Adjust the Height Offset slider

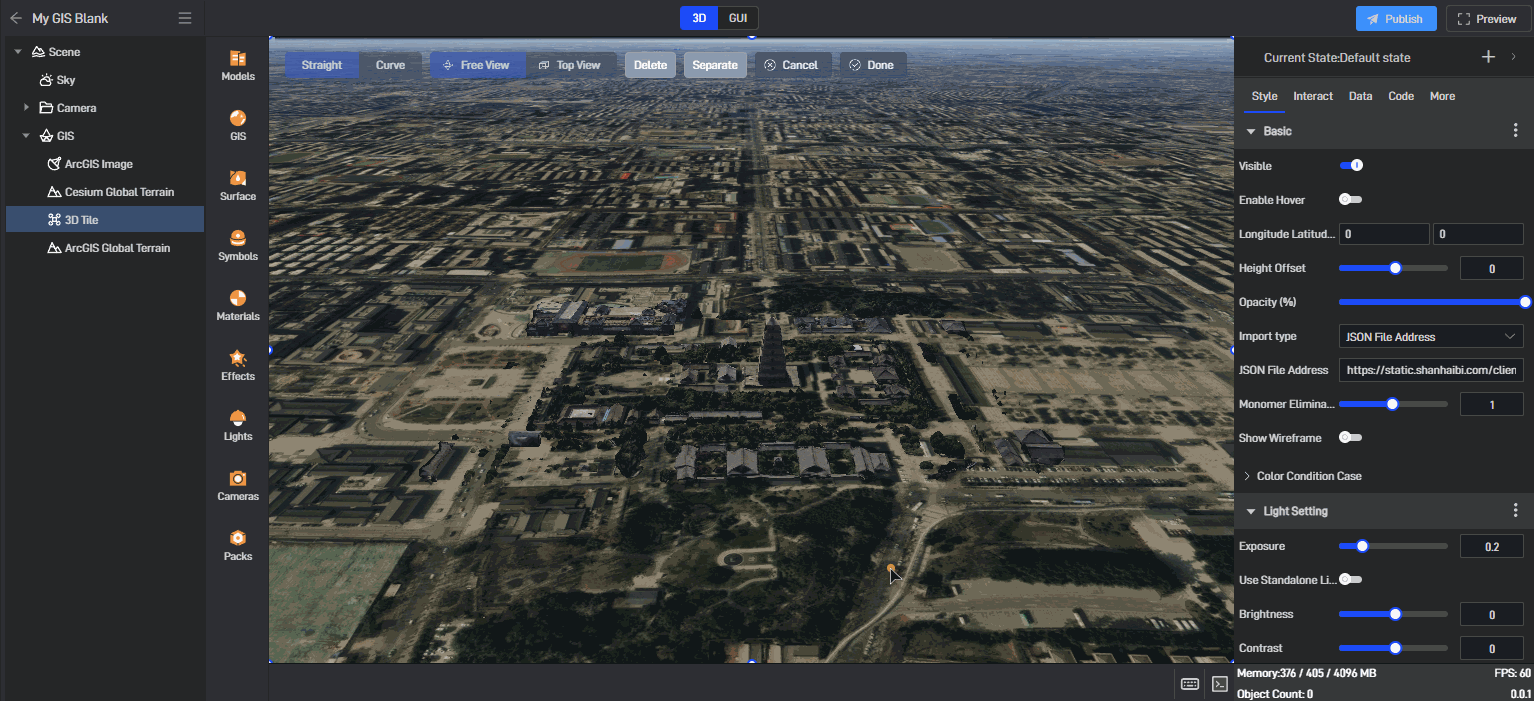[x=1393, y=268]
